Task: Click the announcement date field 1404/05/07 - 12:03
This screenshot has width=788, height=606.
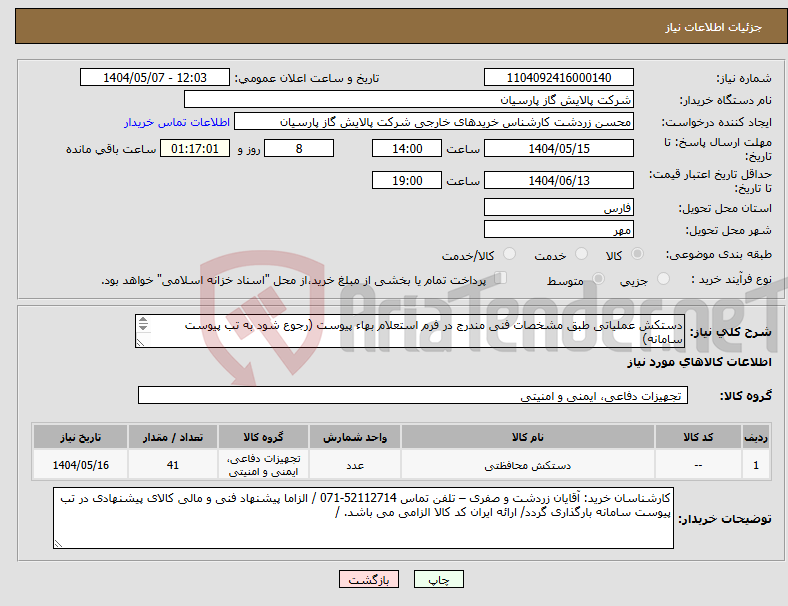Action: 155,77
